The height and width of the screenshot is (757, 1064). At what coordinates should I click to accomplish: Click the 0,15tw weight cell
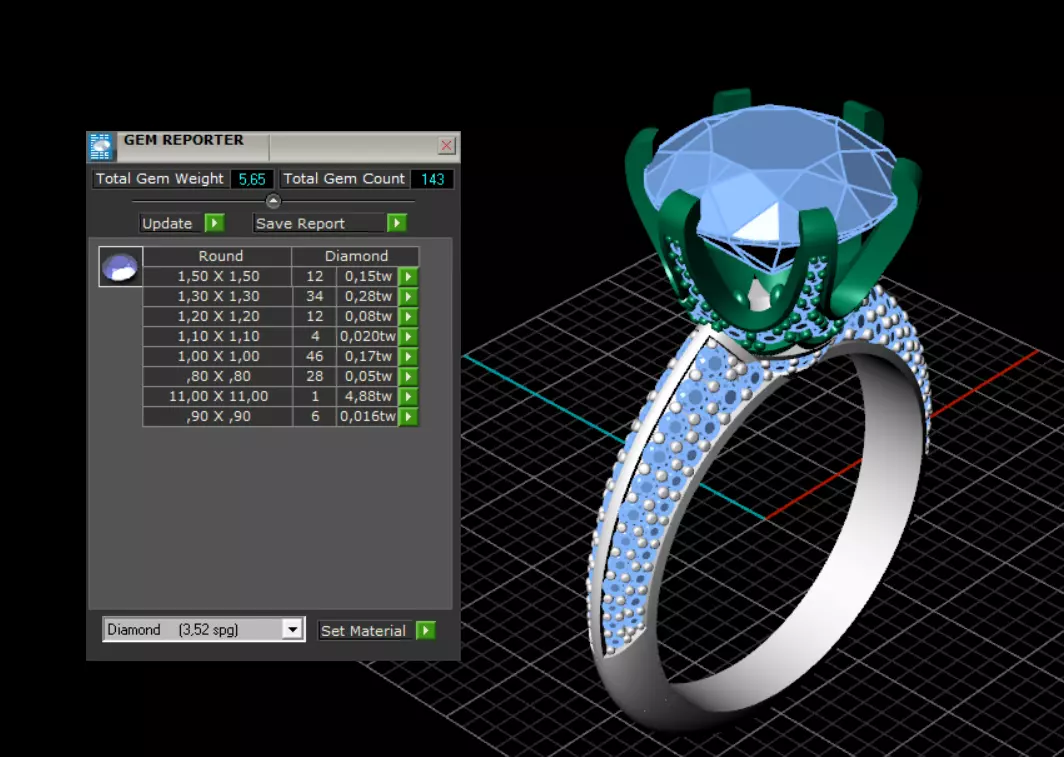[367, 277]
